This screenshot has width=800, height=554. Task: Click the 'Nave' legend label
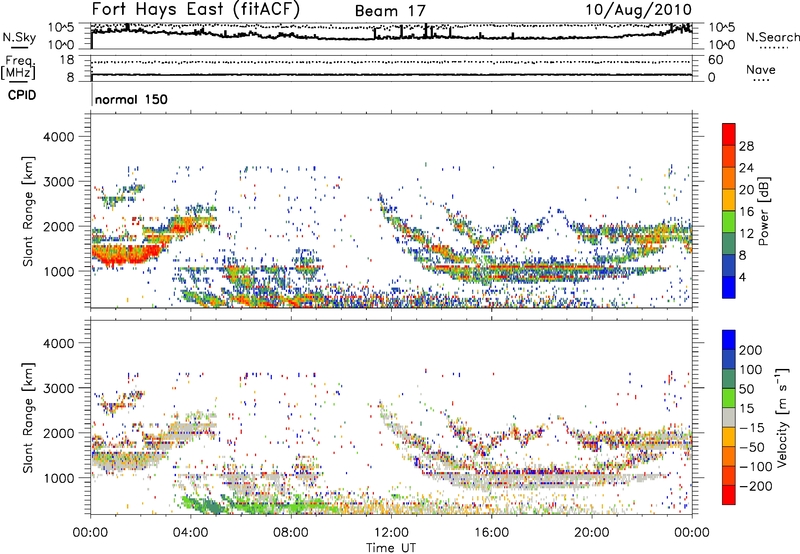(x=761, y=69)
